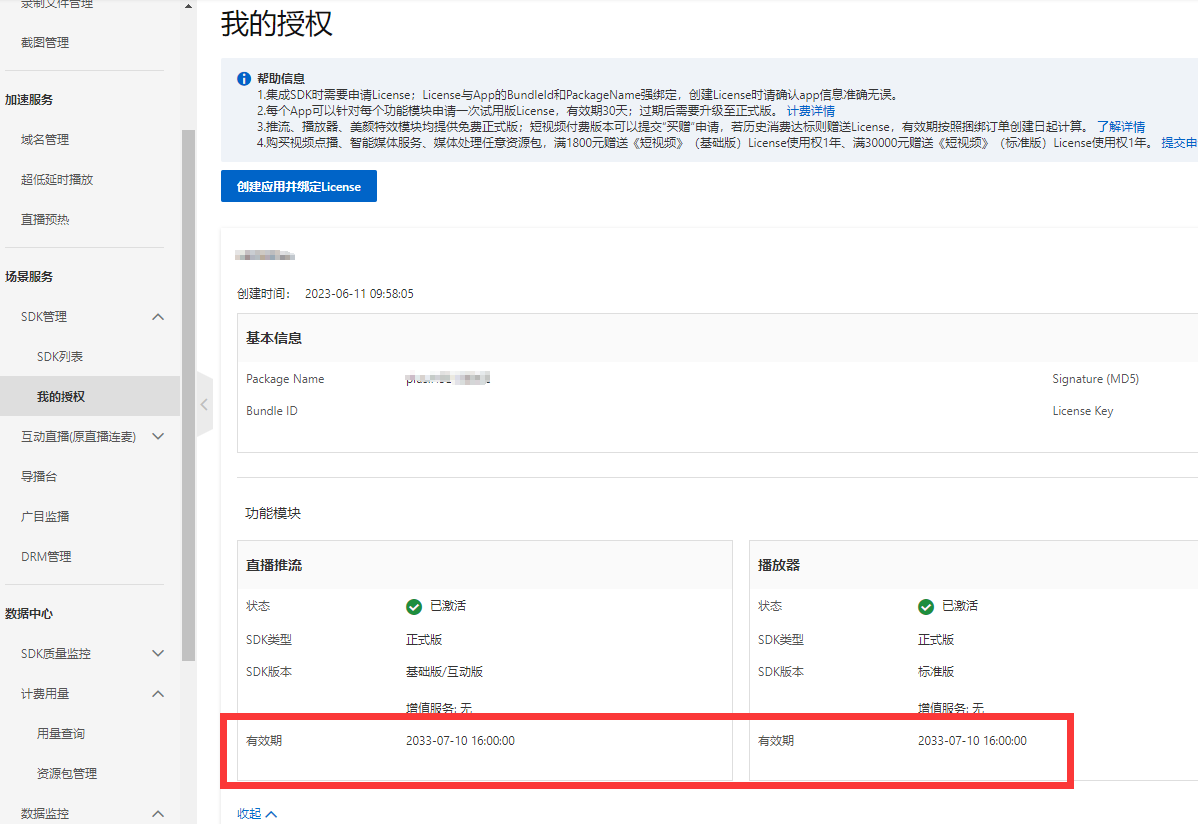This screenshot has width=1198, height=824.
Task: Click 直播推流 validity date 2033-07-10 16:00:00
Action: coord(460,741)
